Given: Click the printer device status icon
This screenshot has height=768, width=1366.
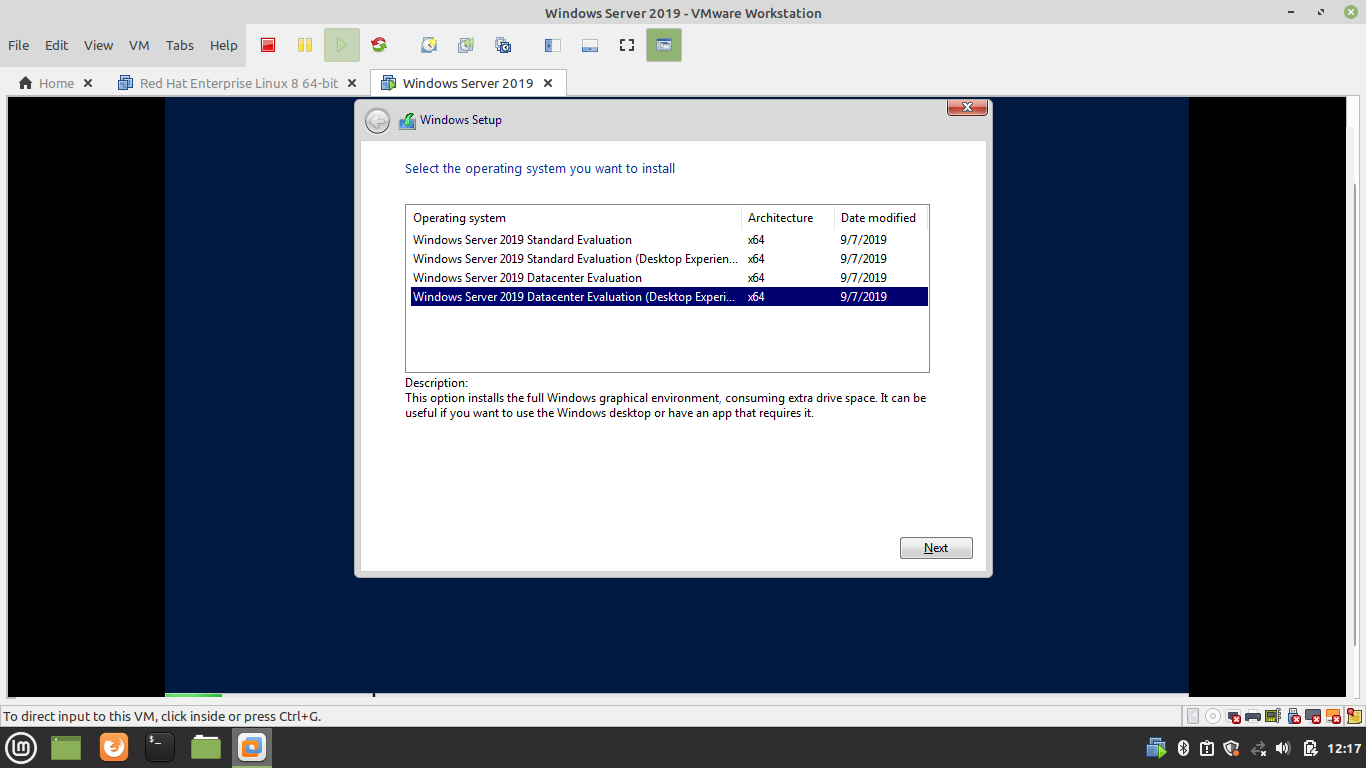Looking at the screenshot, I should click(1253, 716).
